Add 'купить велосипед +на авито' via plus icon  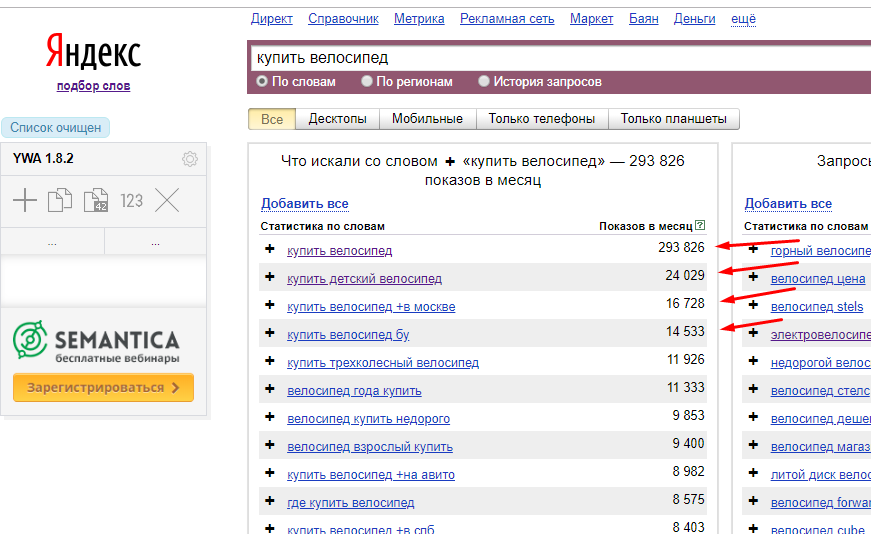270,472
